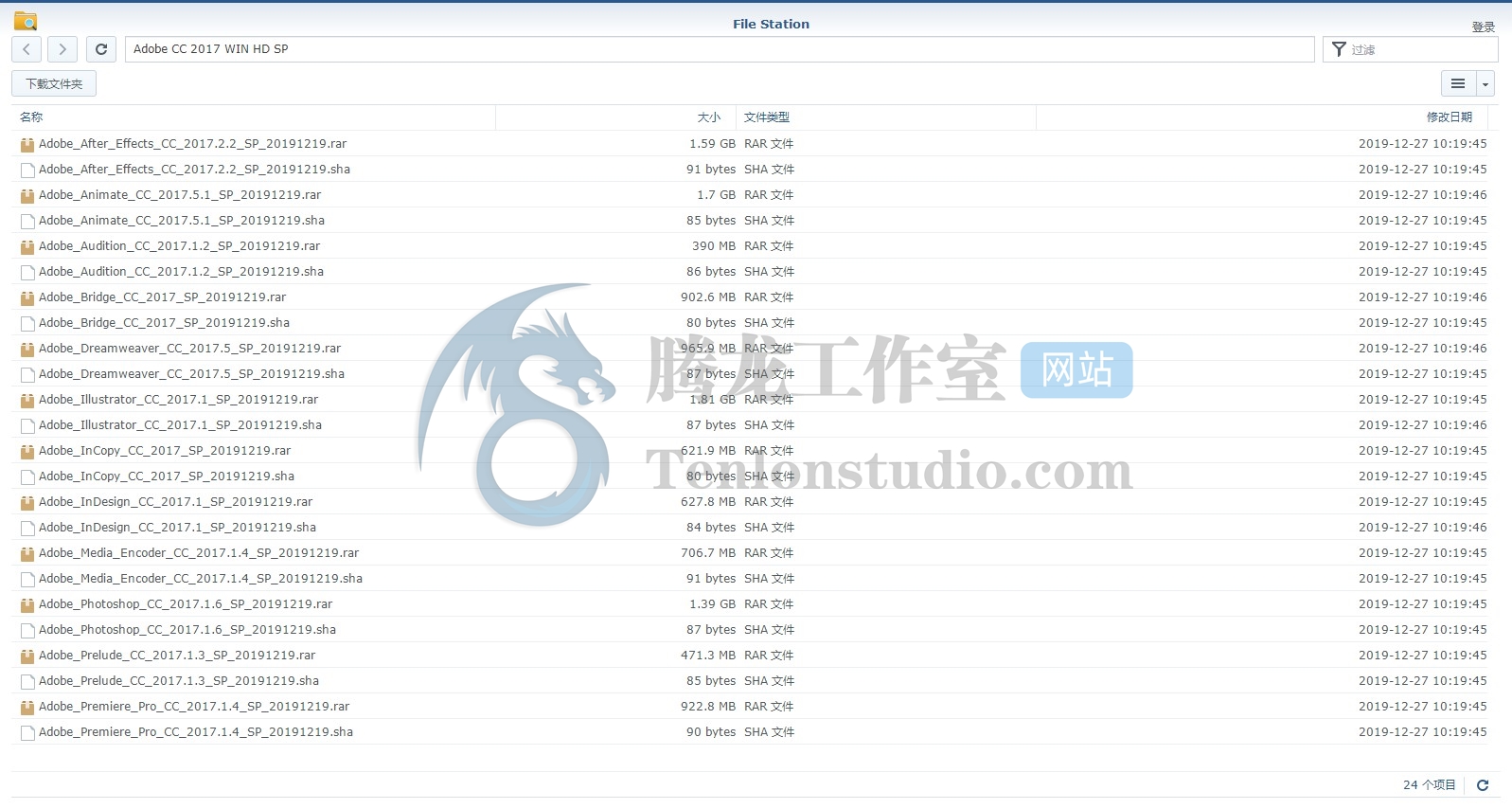The width and height of the screenshot is (1512, 809).
Task: Click the RAR icon of the Photoshop .rar file
Action: [x=27, y=604]
